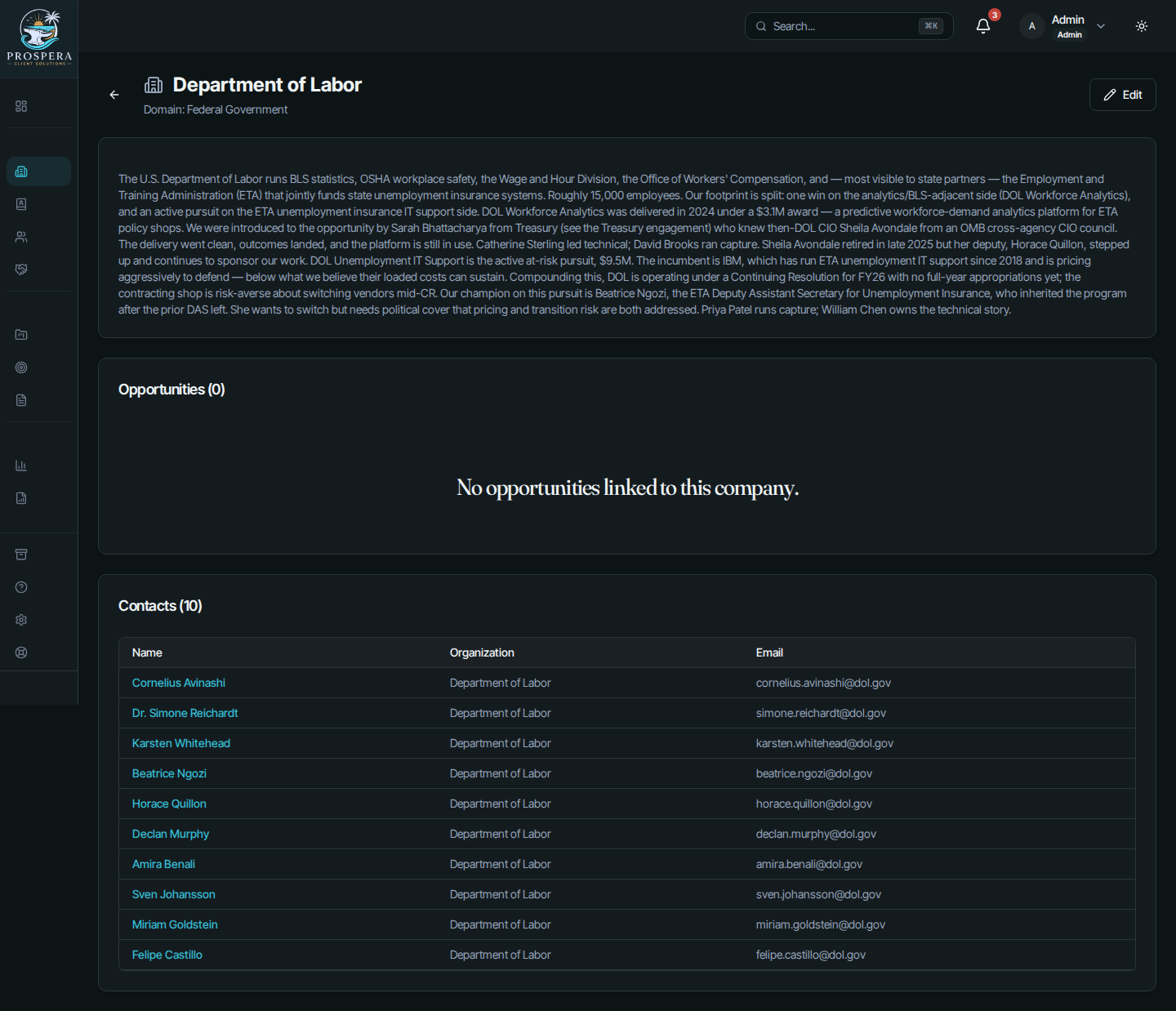Open contact Cornelius Avinashi
Viewport: 1176px width, 1011px height.
tap(179, 683)
